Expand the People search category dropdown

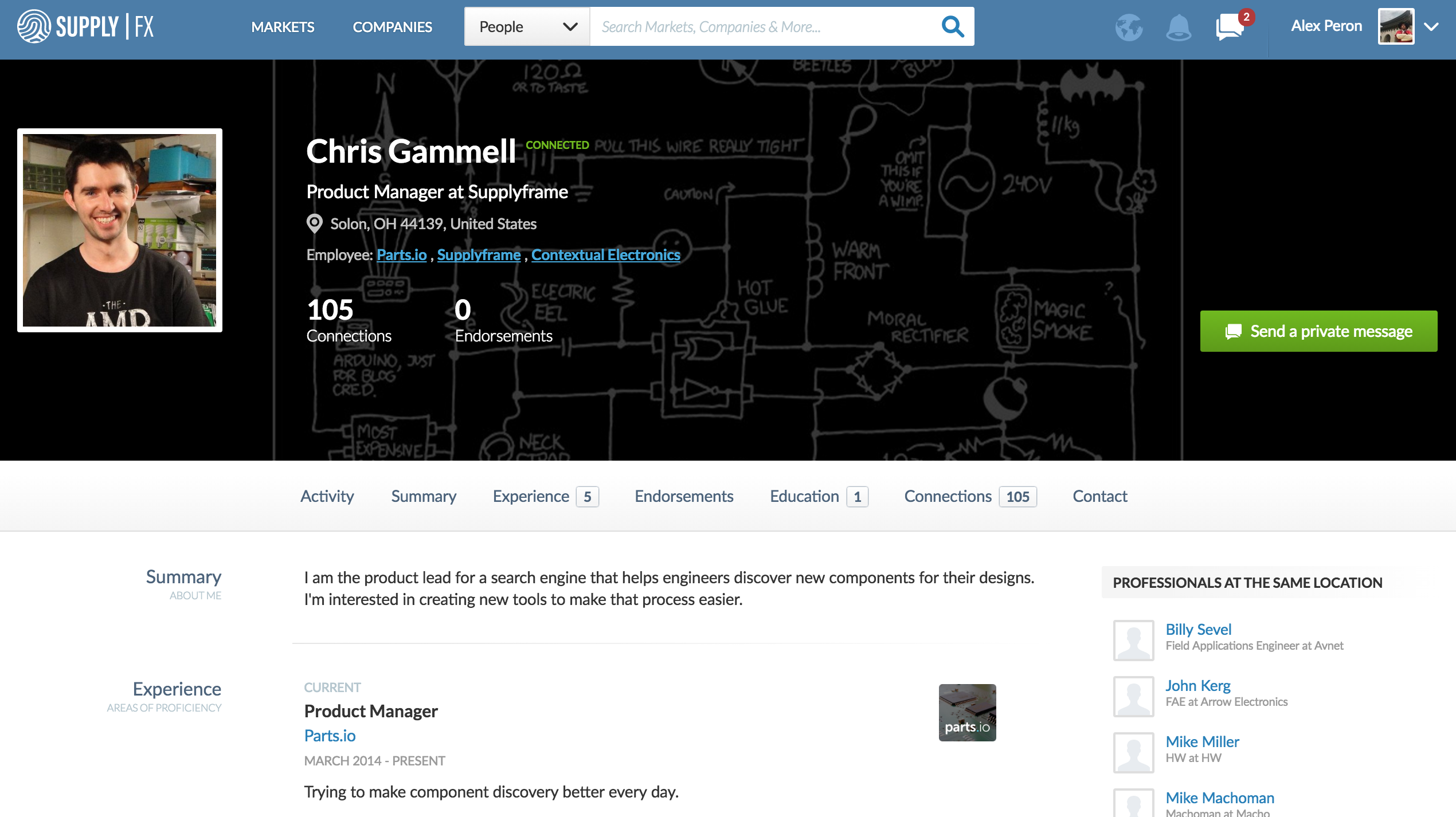(527, 26)
